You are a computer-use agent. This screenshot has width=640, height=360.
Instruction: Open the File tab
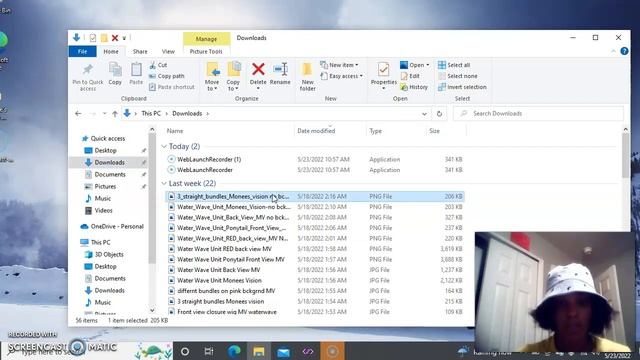pos(82,51)
